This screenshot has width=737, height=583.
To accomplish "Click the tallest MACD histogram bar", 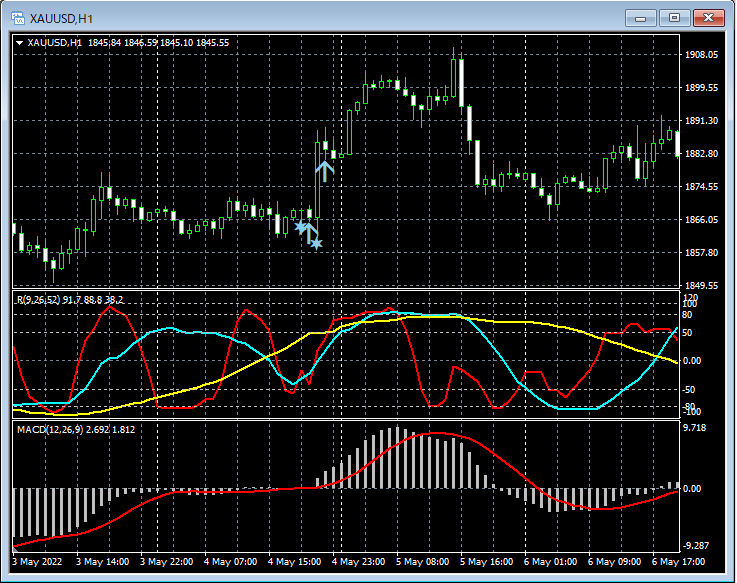I will point(397,458).
